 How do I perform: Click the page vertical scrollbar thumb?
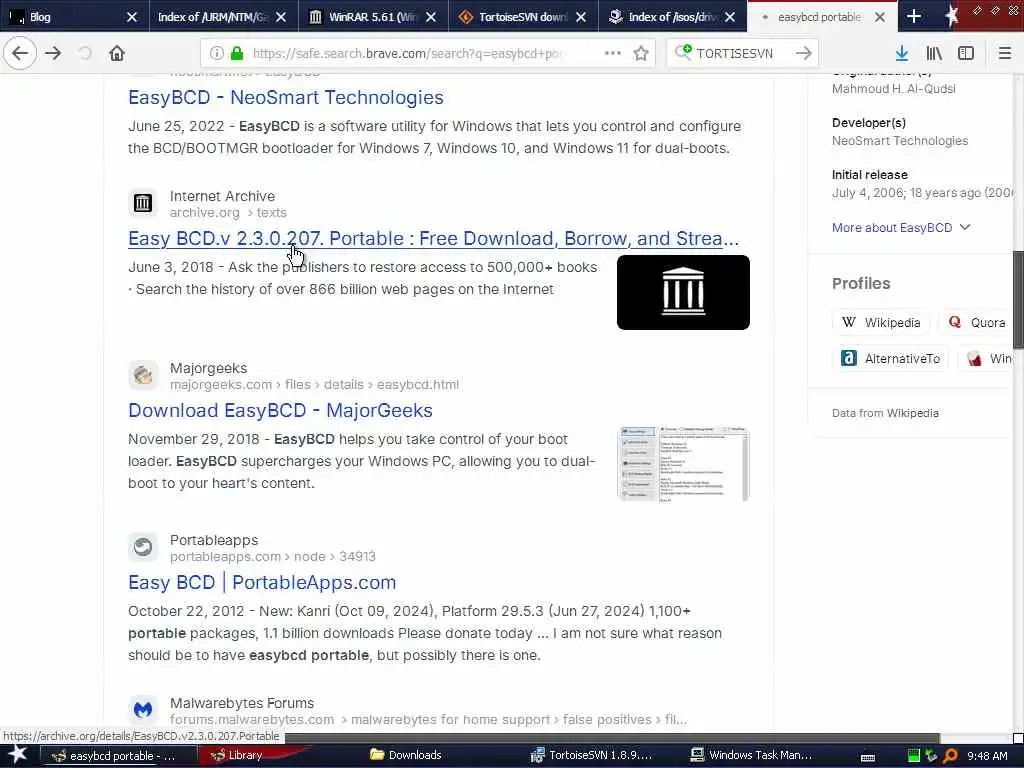coord(1018,299)
